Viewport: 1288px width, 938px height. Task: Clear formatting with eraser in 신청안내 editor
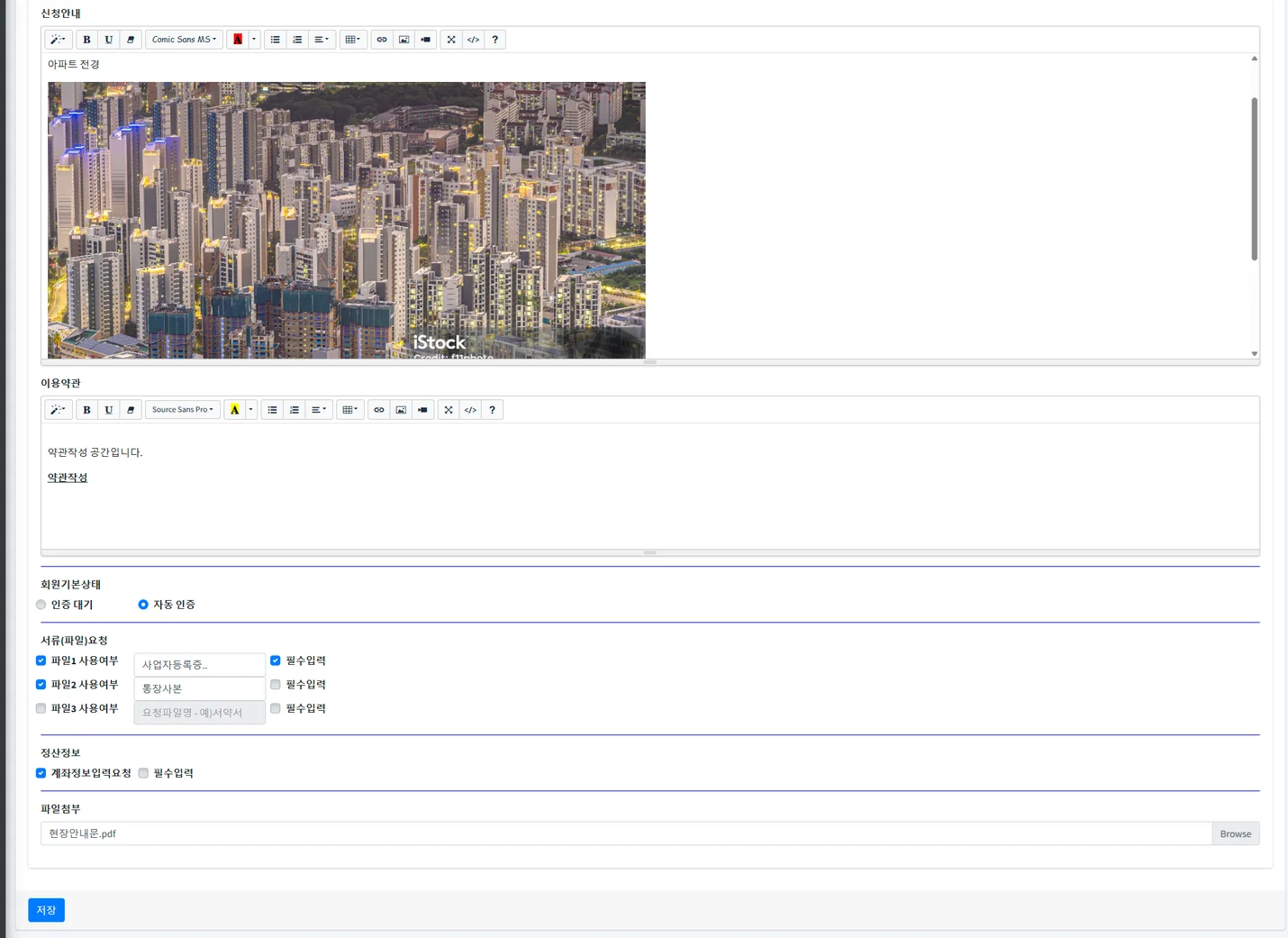[131, 40]
